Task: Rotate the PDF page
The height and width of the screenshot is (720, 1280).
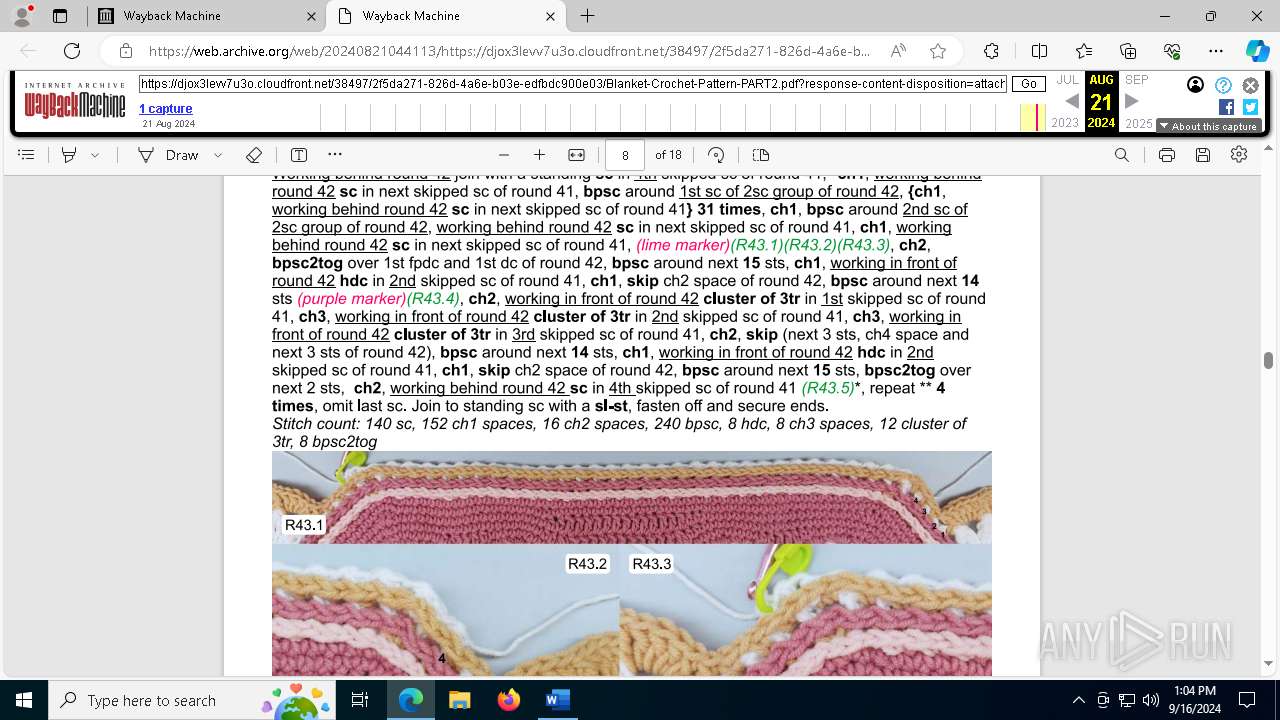Action: 716,155
